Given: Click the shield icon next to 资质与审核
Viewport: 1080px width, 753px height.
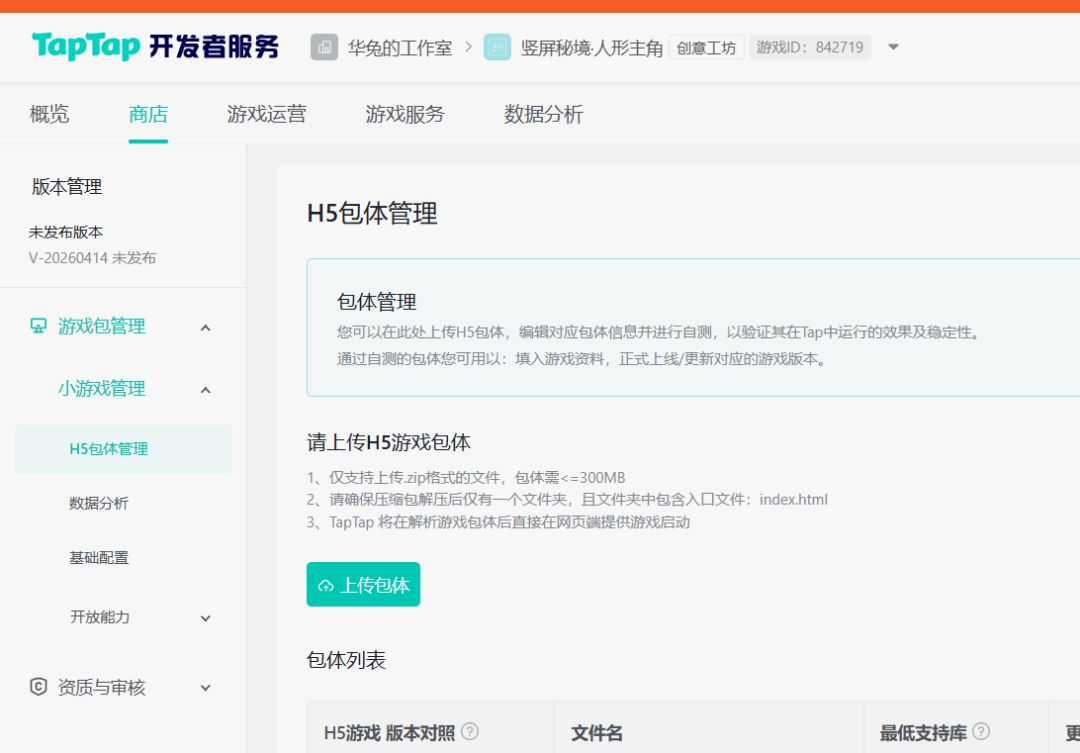Looking at the screenshot, I should click(39, 686).
